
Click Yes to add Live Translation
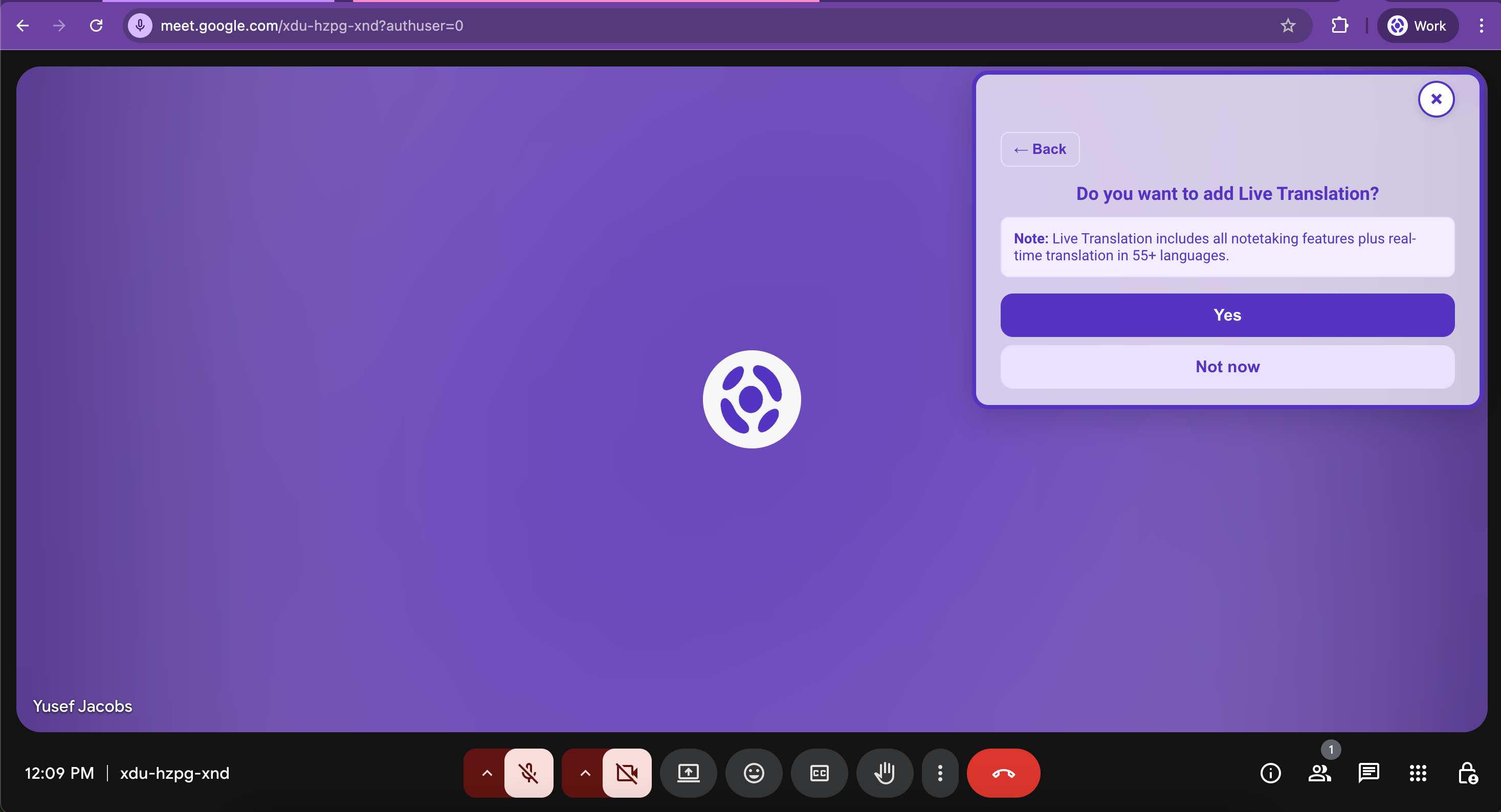[x=1227, y=315]
